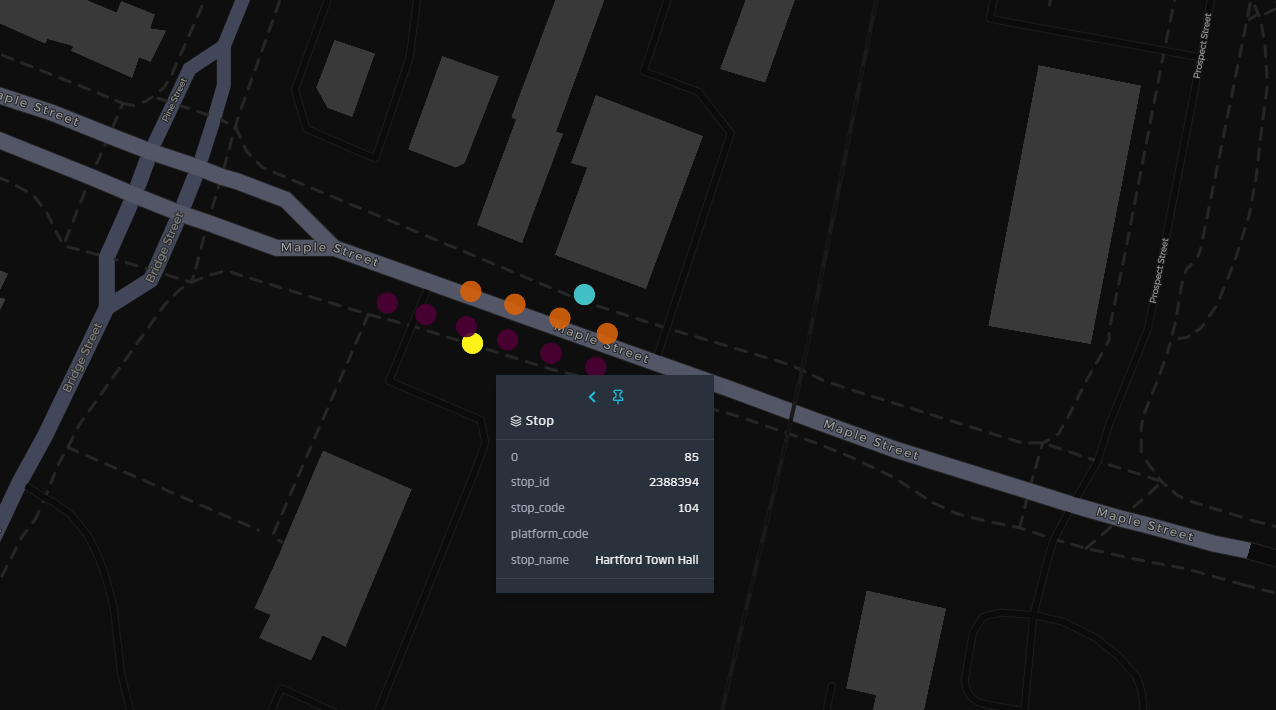Screen dimensions: 1276x710
Task: Select the leftmost purple stop marker
Action: click(x=387, y=304)
